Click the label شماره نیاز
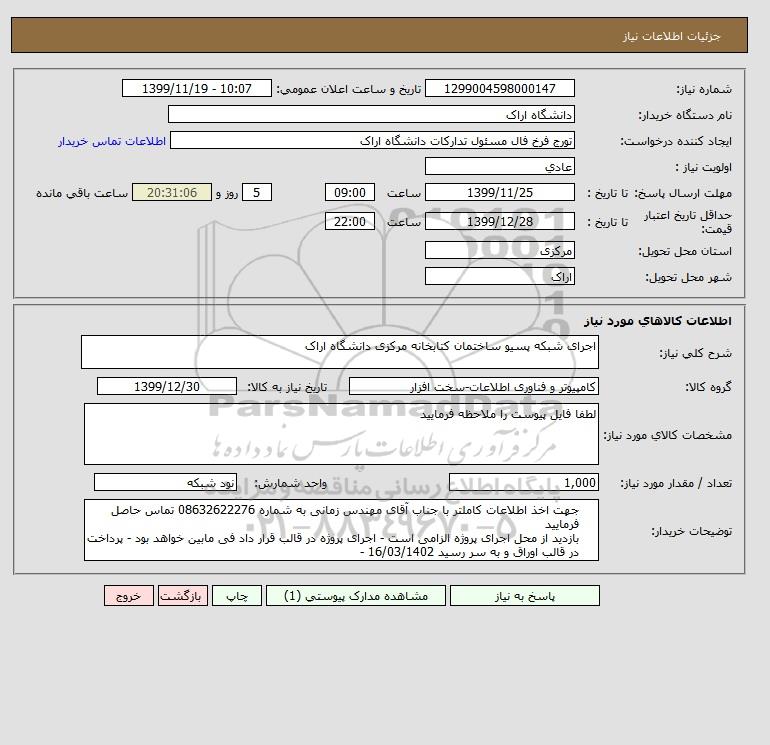This screenshot has width=770, height=745. tap(704, 89)
